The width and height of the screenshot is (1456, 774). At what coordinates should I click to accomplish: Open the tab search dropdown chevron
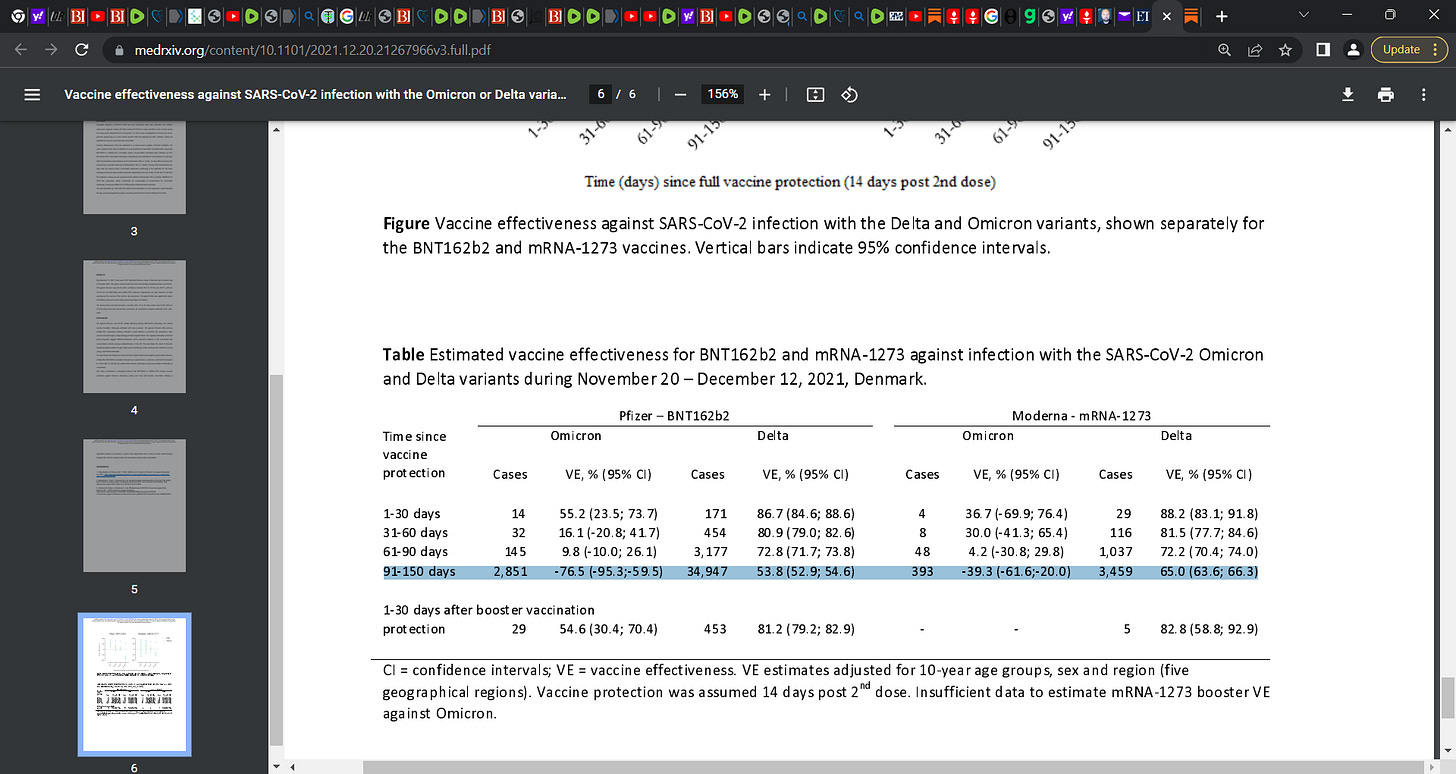pos(1303,16)
